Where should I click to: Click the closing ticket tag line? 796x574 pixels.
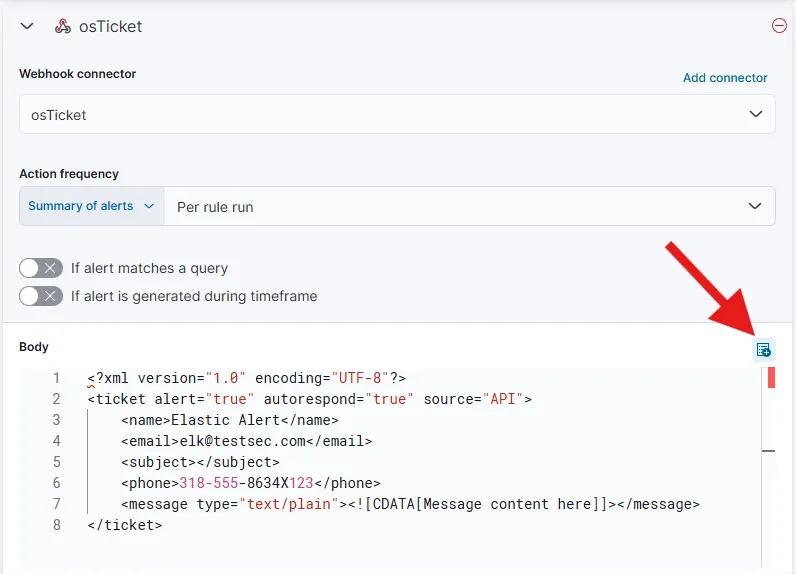tap(124, 525)
